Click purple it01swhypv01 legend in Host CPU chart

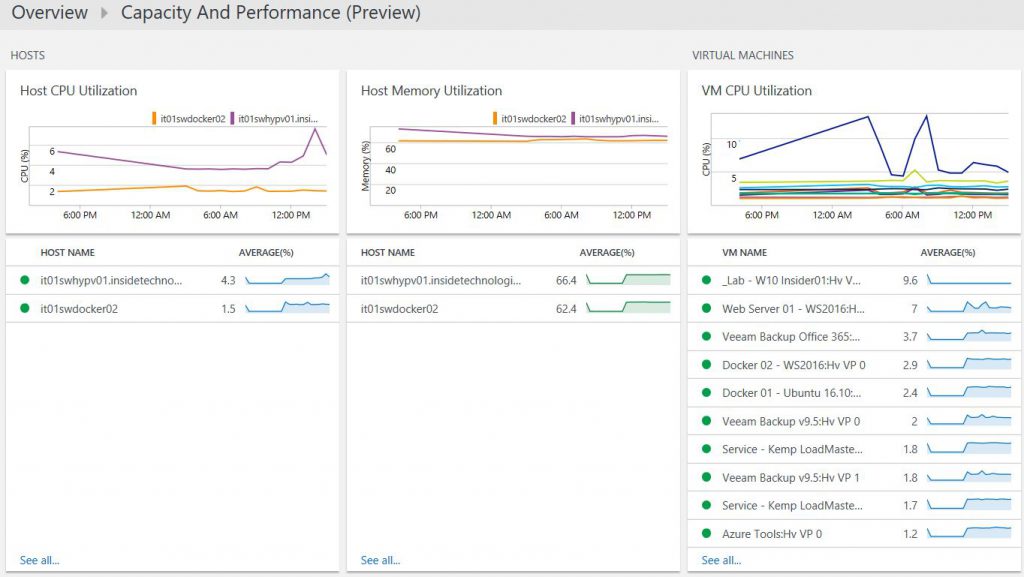tap(274, 119)
